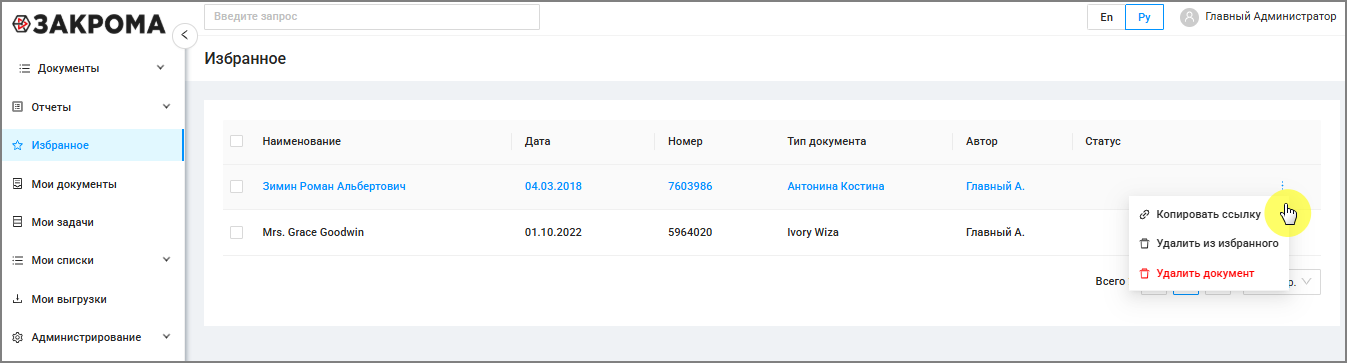Expand the Отчеты sidebar section

[x=166, y=106]
